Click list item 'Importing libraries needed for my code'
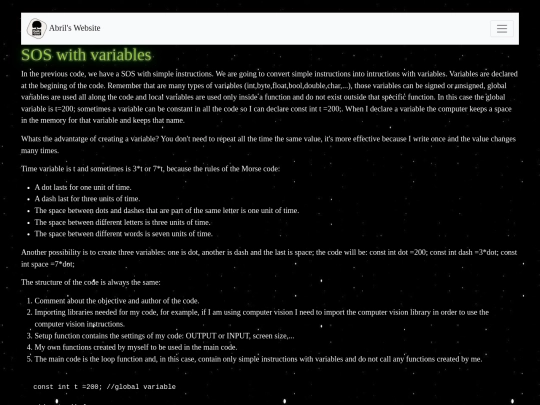 point(261,318)
